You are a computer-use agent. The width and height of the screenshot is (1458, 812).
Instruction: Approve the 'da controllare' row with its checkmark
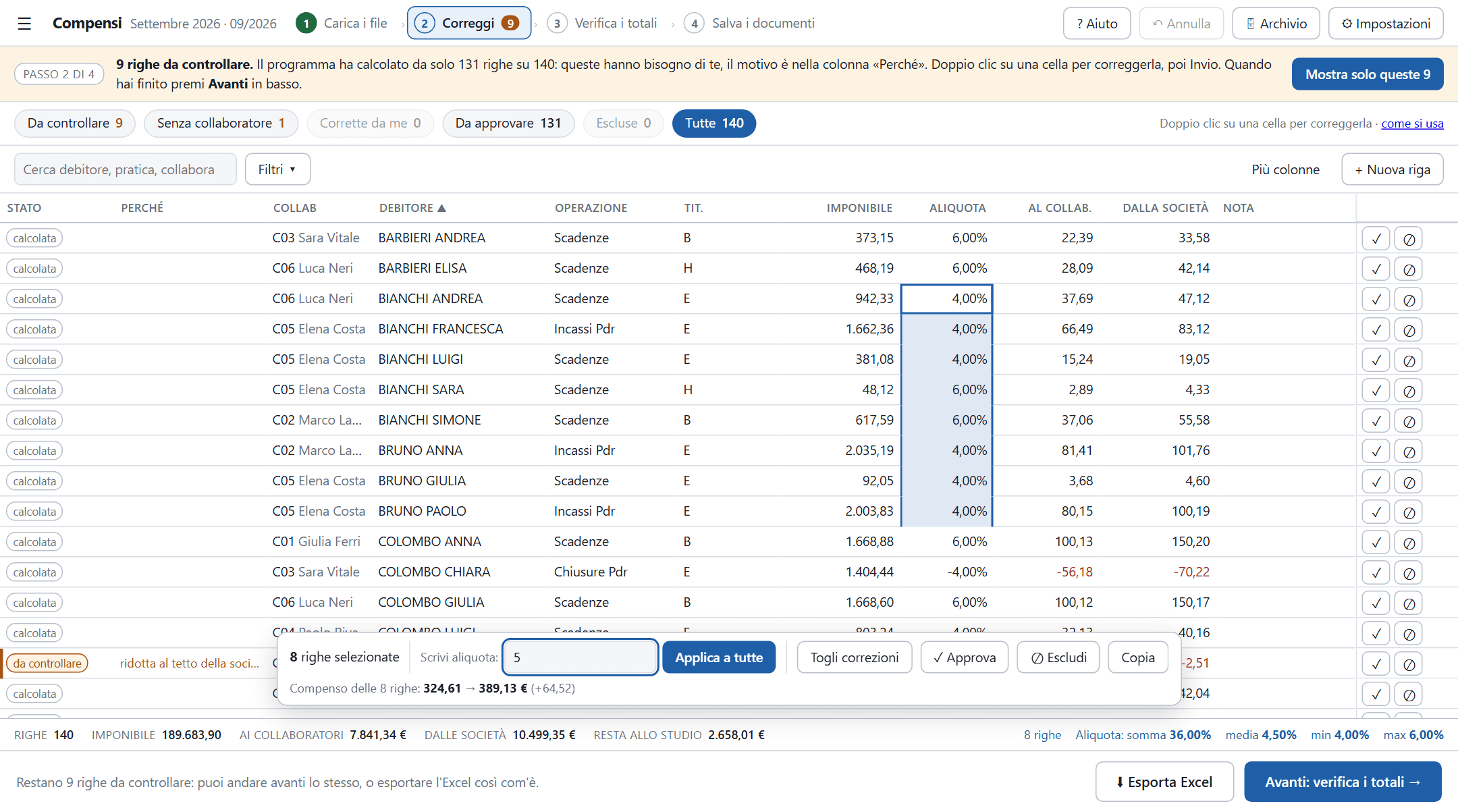(1376, 664)
